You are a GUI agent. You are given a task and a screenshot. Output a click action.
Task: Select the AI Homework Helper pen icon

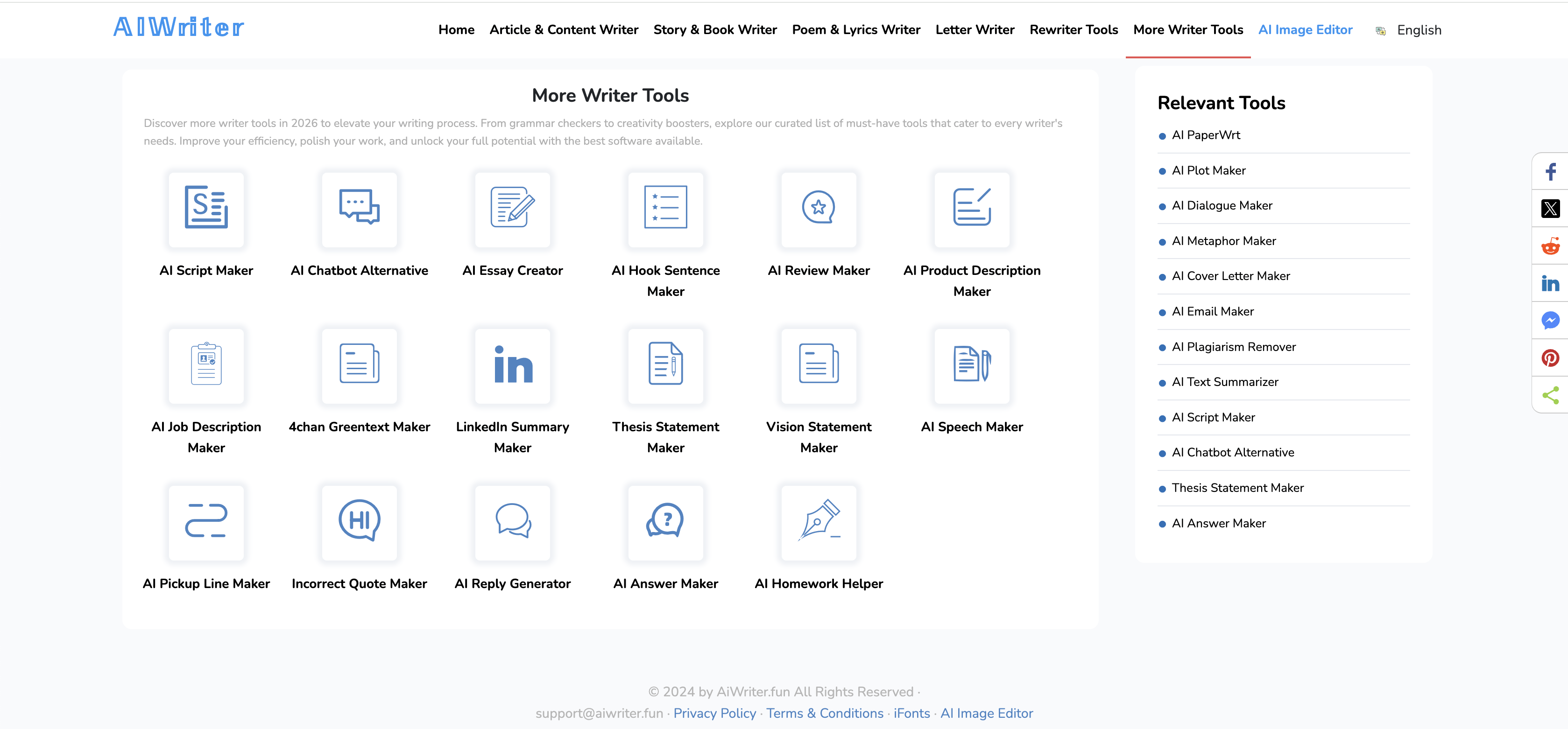(819, 523)
